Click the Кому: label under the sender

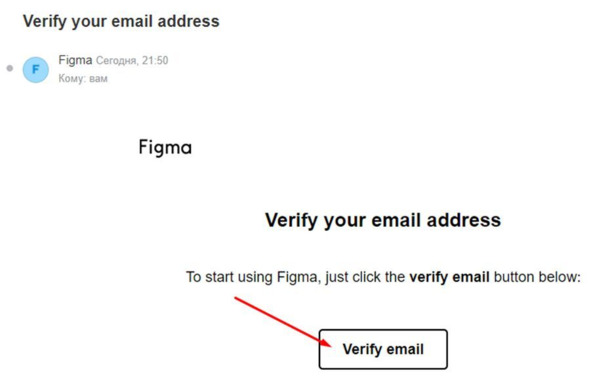pyautogui.click(x=72, y=78)
